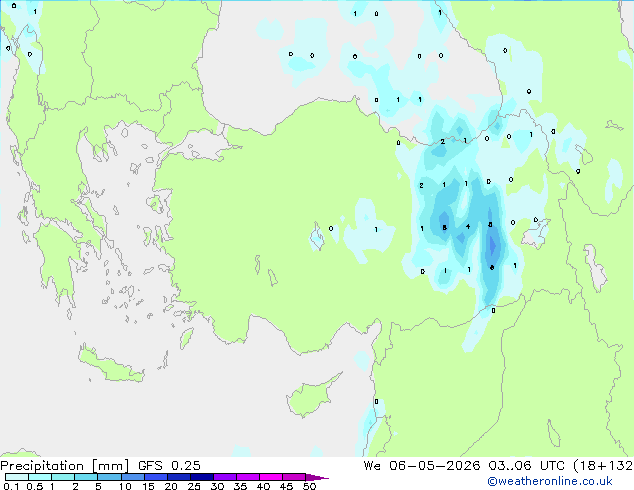Image resolution: width=634 pixels, height=490 pixels.
Task: Click legend value label '25'
Action: [x=194, y=486]
